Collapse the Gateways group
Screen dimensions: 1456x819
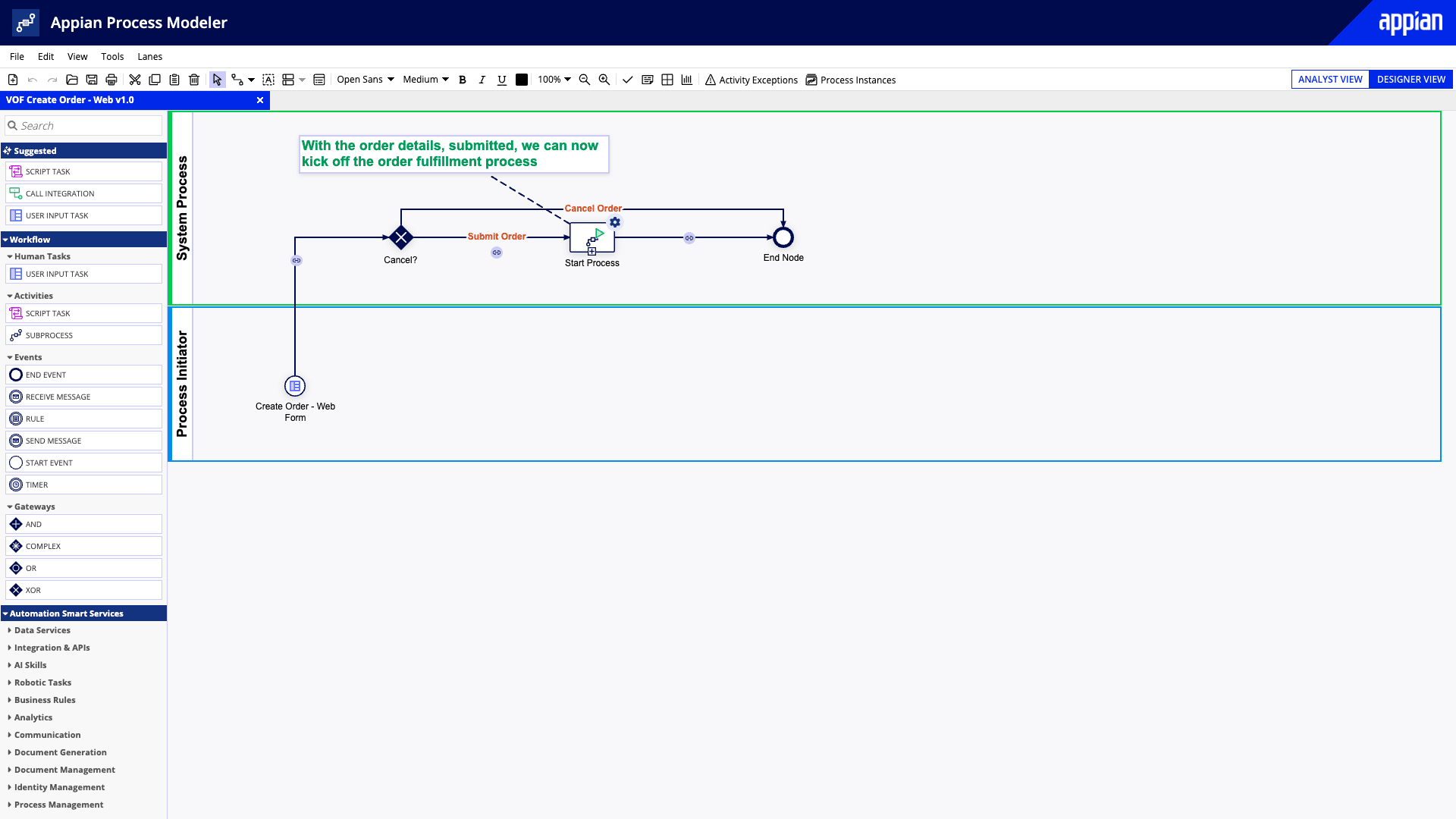click(x=31, y=507)
